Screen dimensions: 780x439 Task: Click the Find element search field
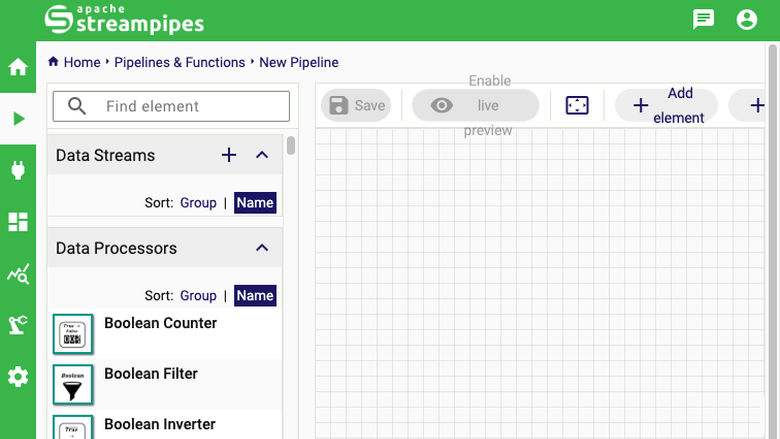pos(171,106)
